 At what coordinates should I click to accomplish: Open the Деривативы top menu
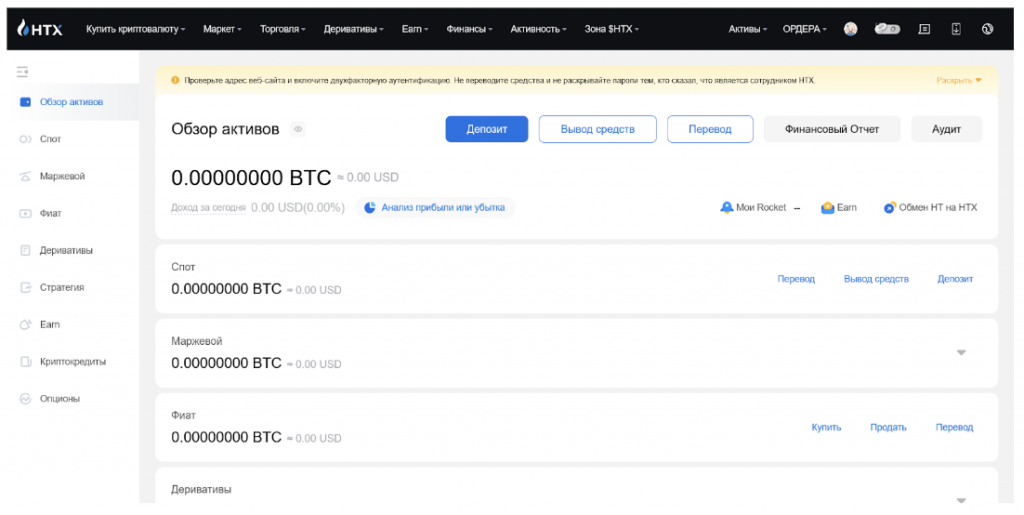pos(354,29)
